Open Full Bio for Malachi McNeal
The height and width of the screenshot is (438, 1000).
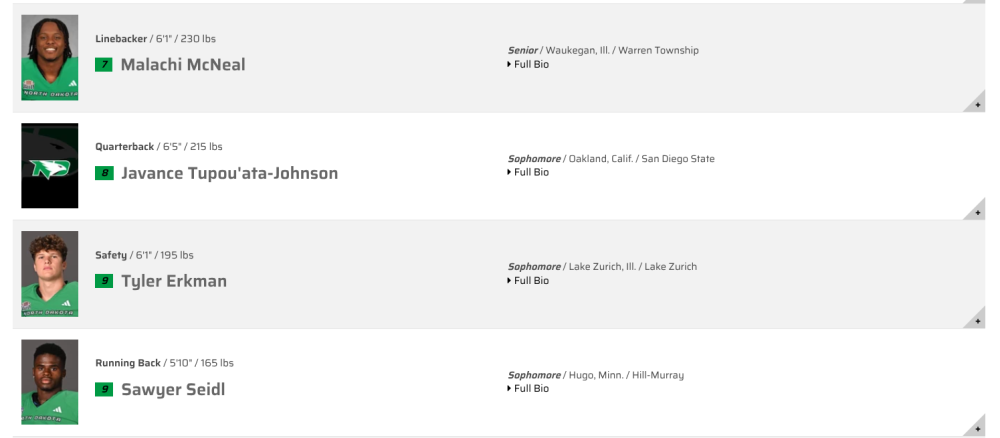528,64
